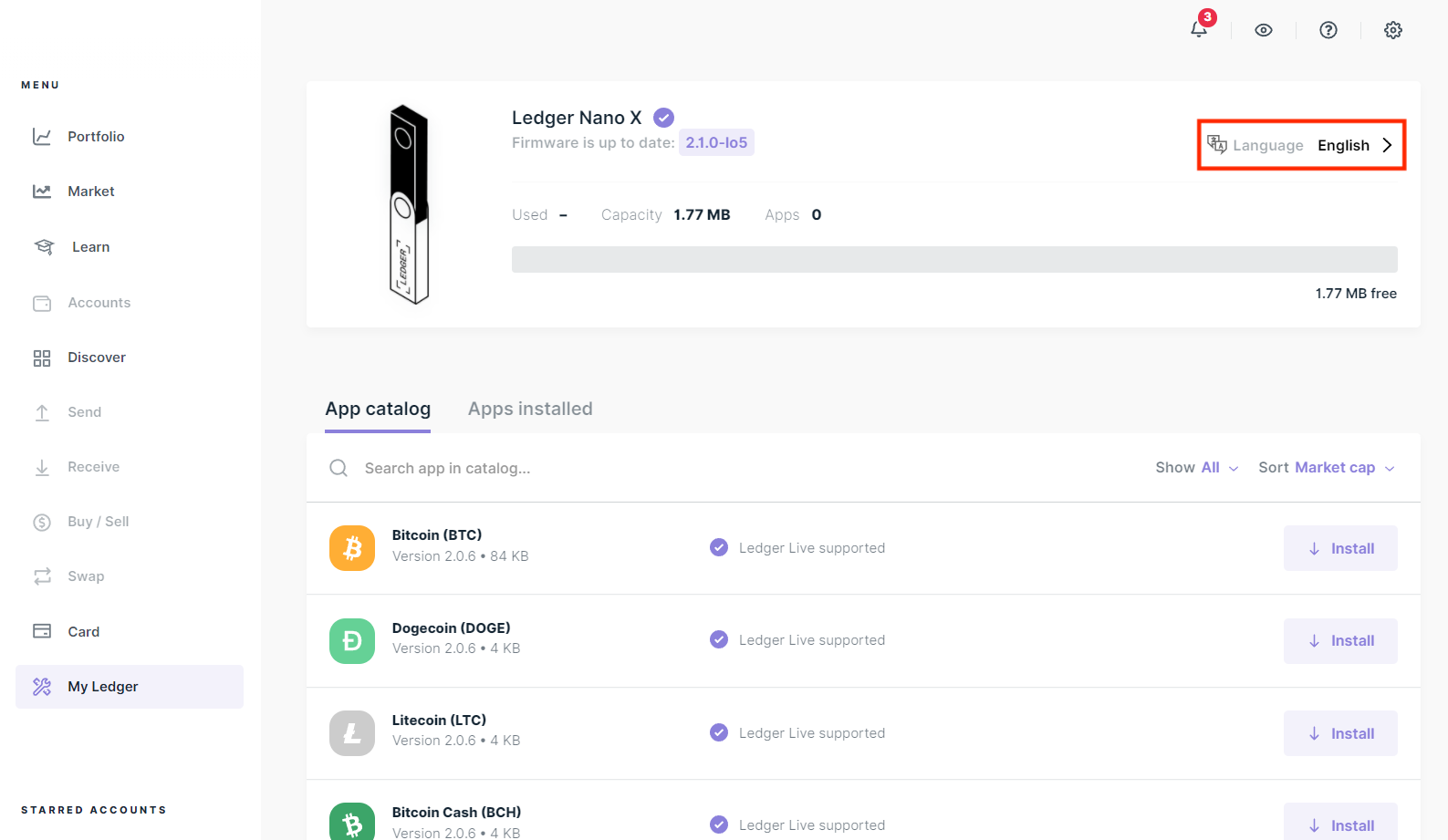Switch to the Apps installed tab
Screen dimensions: 1448x840
pos(530,410)
